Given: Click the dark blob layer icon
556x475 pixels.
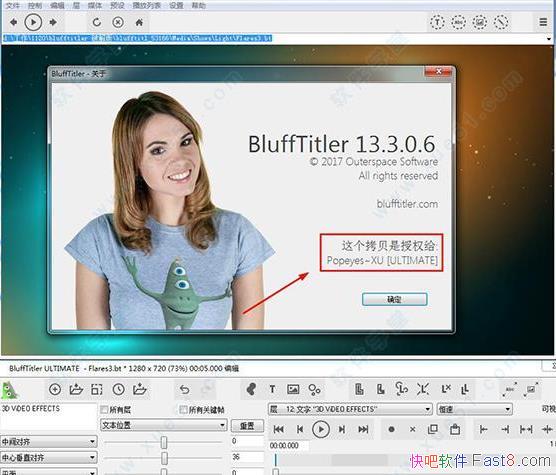Looking at the screenshot, I should (251, 389).
